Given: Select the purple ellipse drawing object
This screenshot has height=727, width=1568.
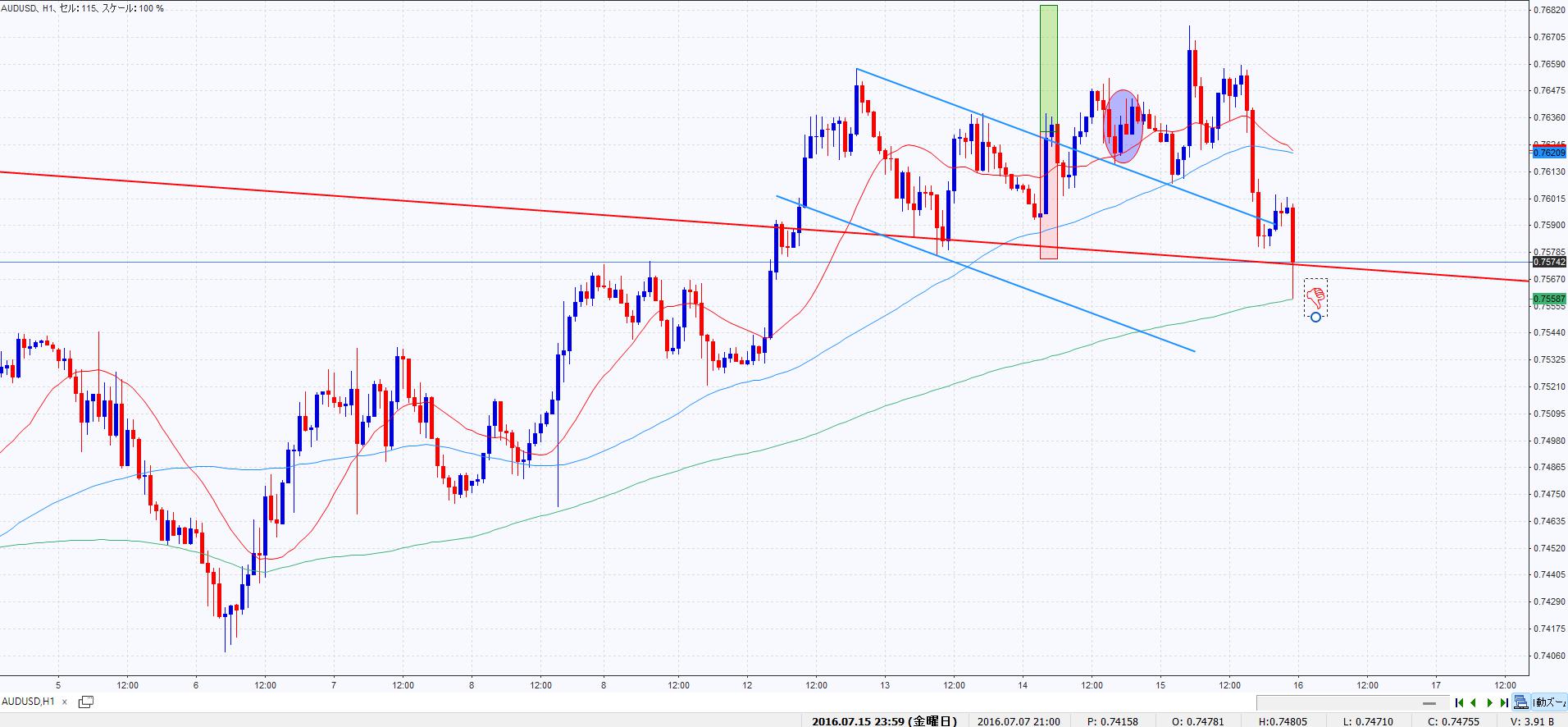Looking at the screenshot, I should coord(1123,125).
